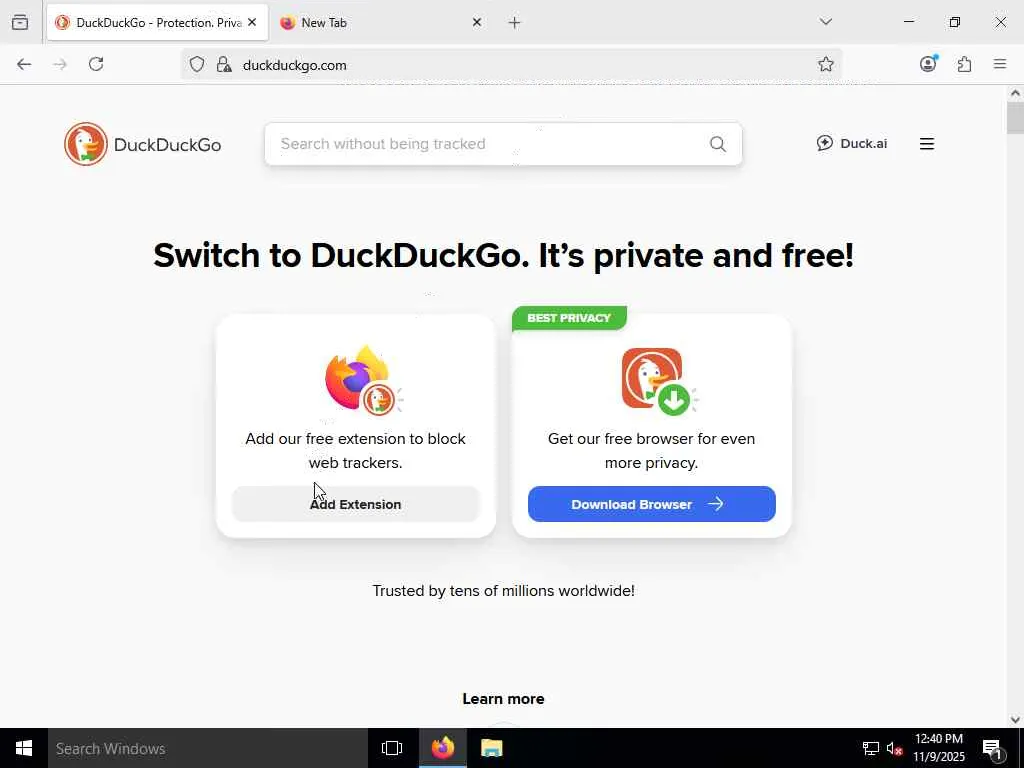Open File Explorer from the taskbar

pyautogui.click(x=491, y=748)
